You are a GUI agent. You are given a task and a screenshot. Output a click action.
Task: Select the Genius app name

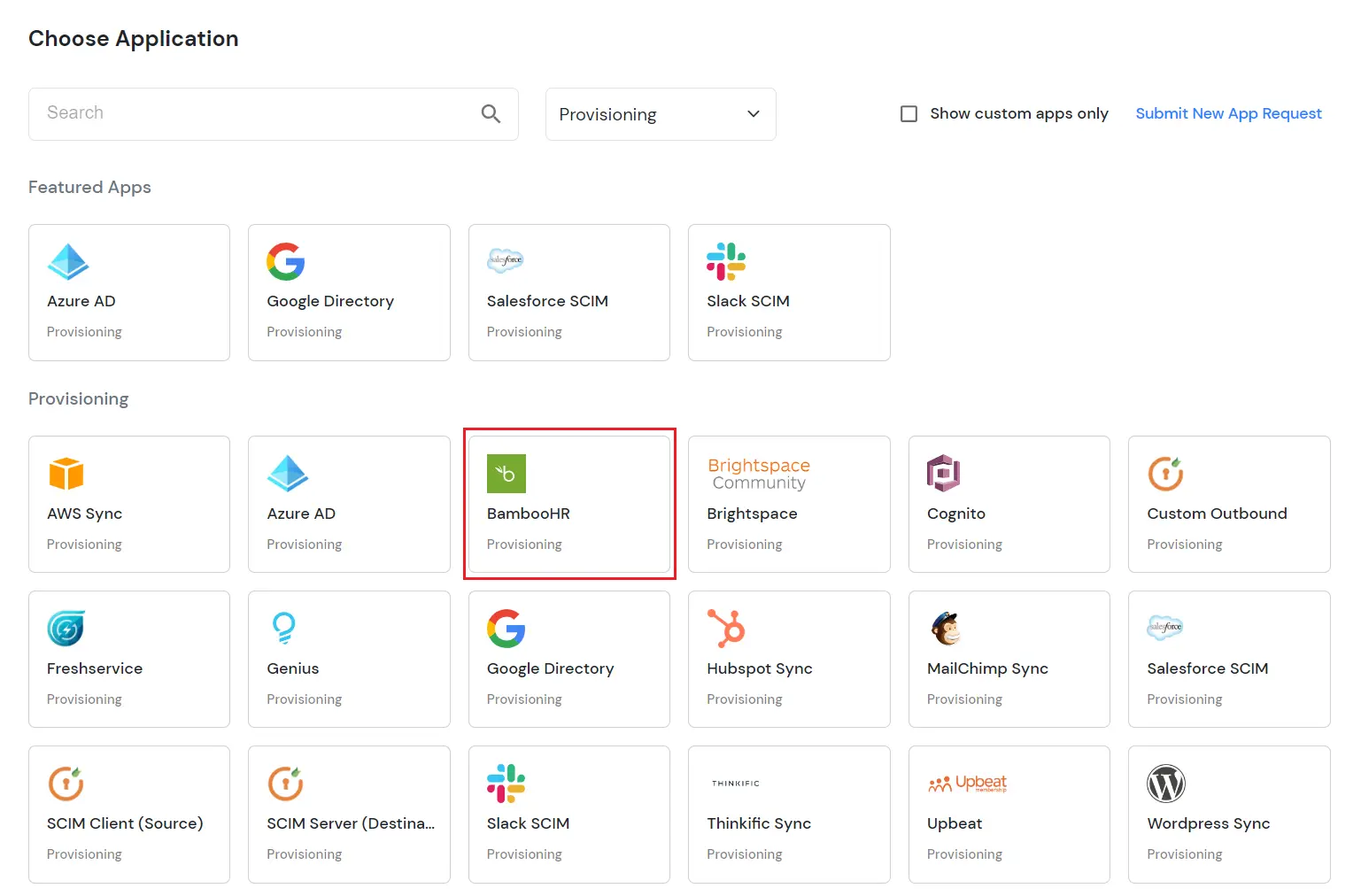click(x=293, y=668)
